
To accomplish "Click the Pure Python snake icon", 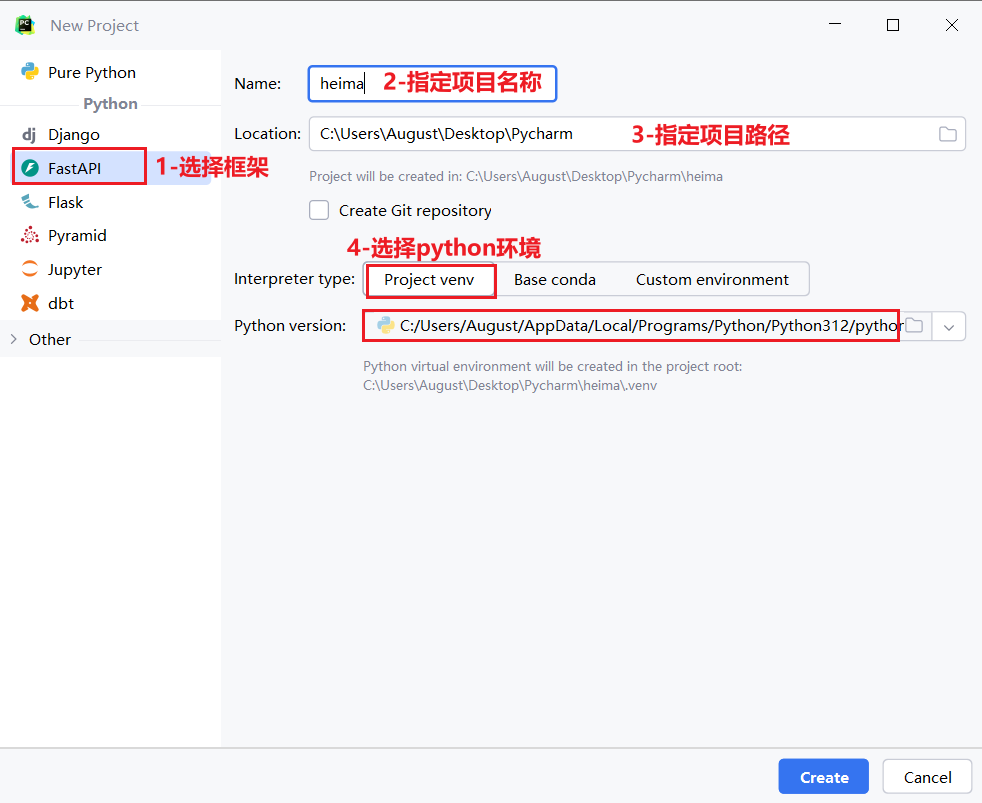I will click(x=30, y=72).
